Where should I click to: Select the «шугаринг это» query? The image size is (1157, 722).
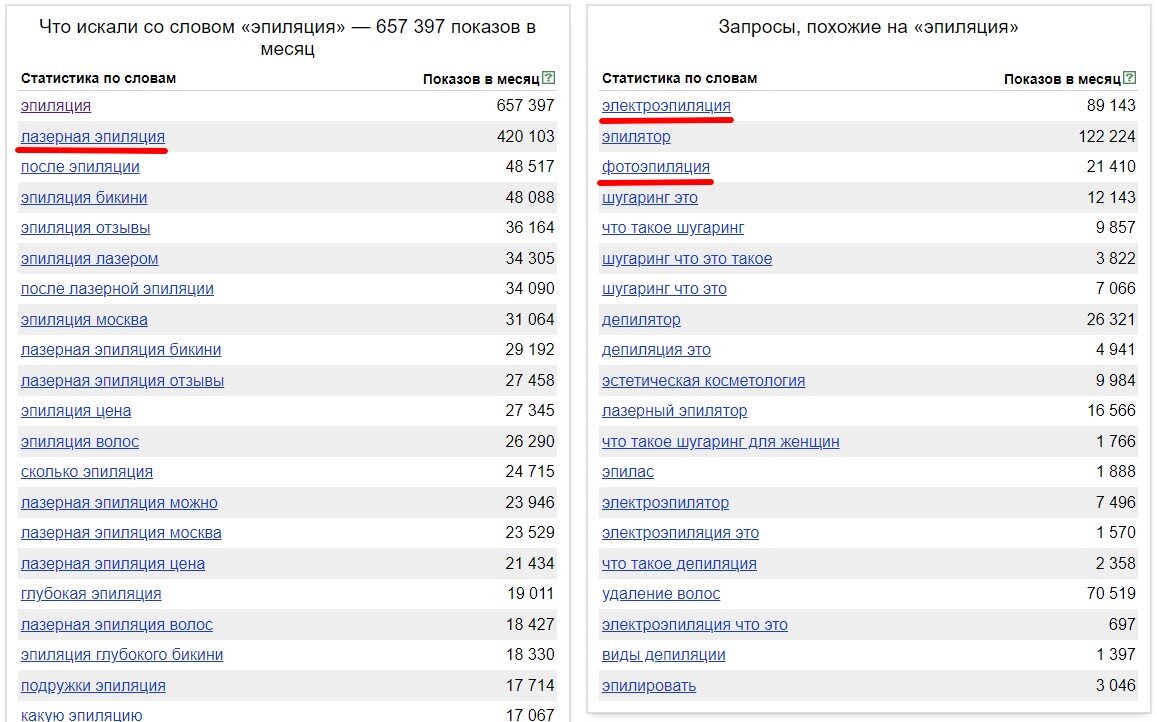tap(650, 197)
